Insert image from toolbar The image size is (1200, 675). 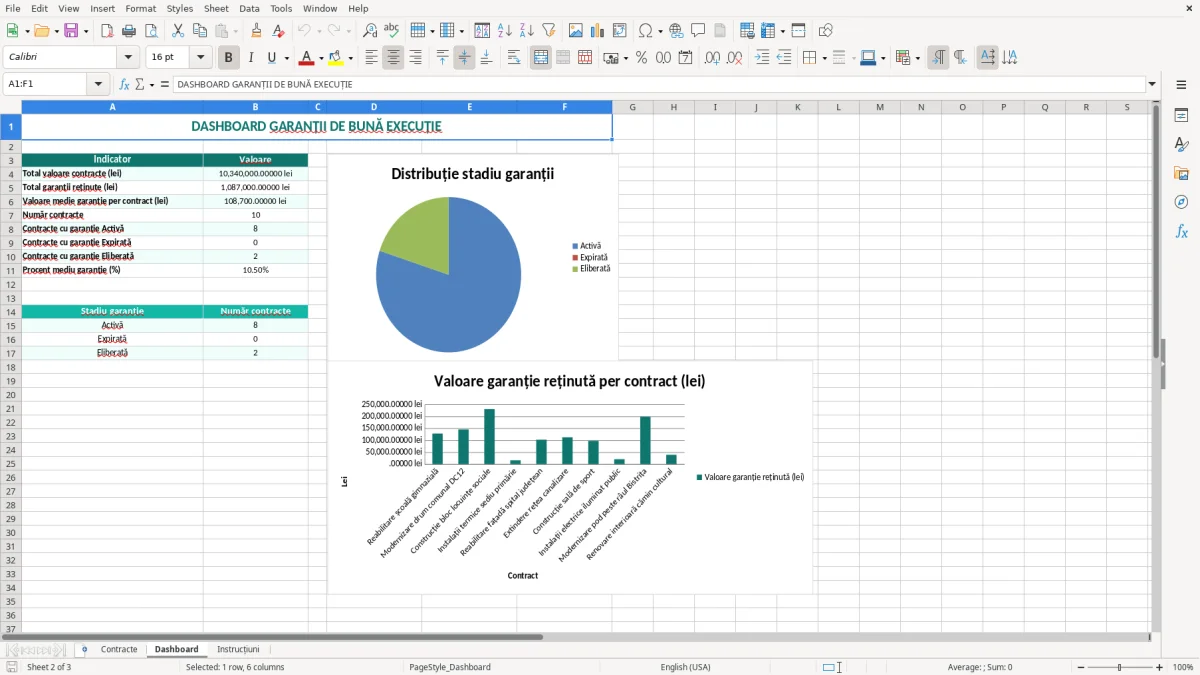(576, 31)
